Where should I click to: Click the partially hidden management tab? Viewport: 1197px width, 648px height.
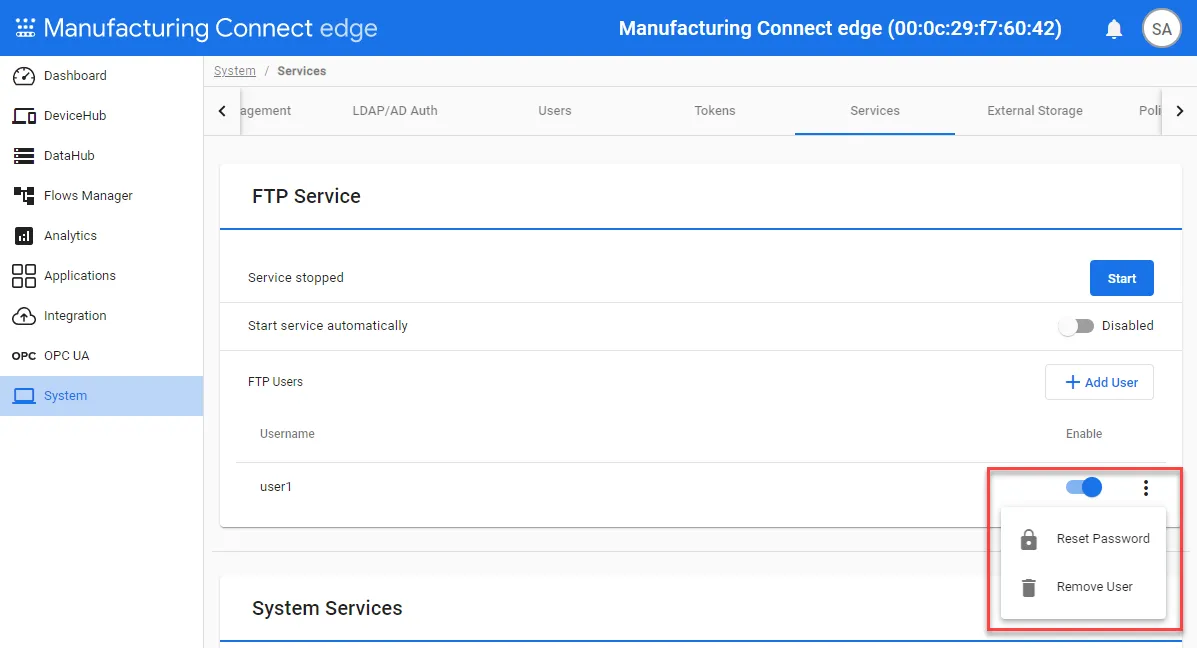pos(266,111)
